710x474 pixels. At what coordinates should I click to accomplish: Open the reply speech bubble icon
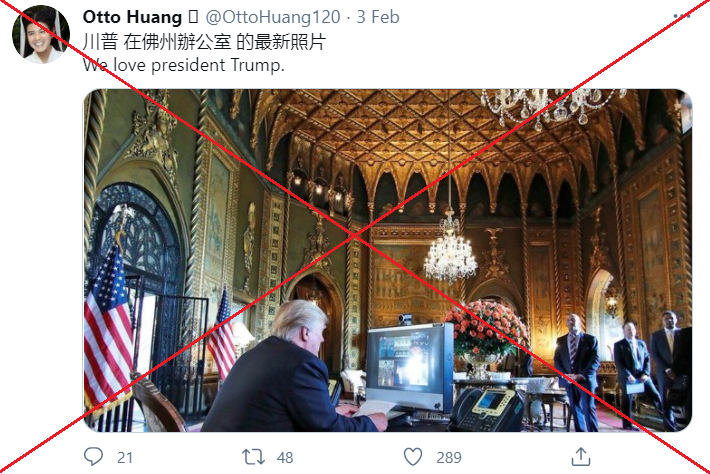coord(94,456)
